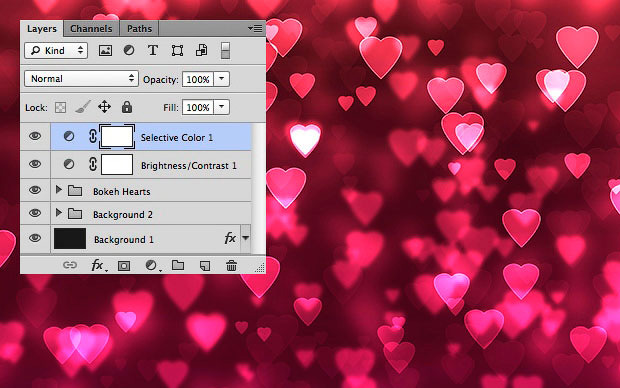Hide the Background 2 group
The image size is (620, 388).
(x=35, y=213)
